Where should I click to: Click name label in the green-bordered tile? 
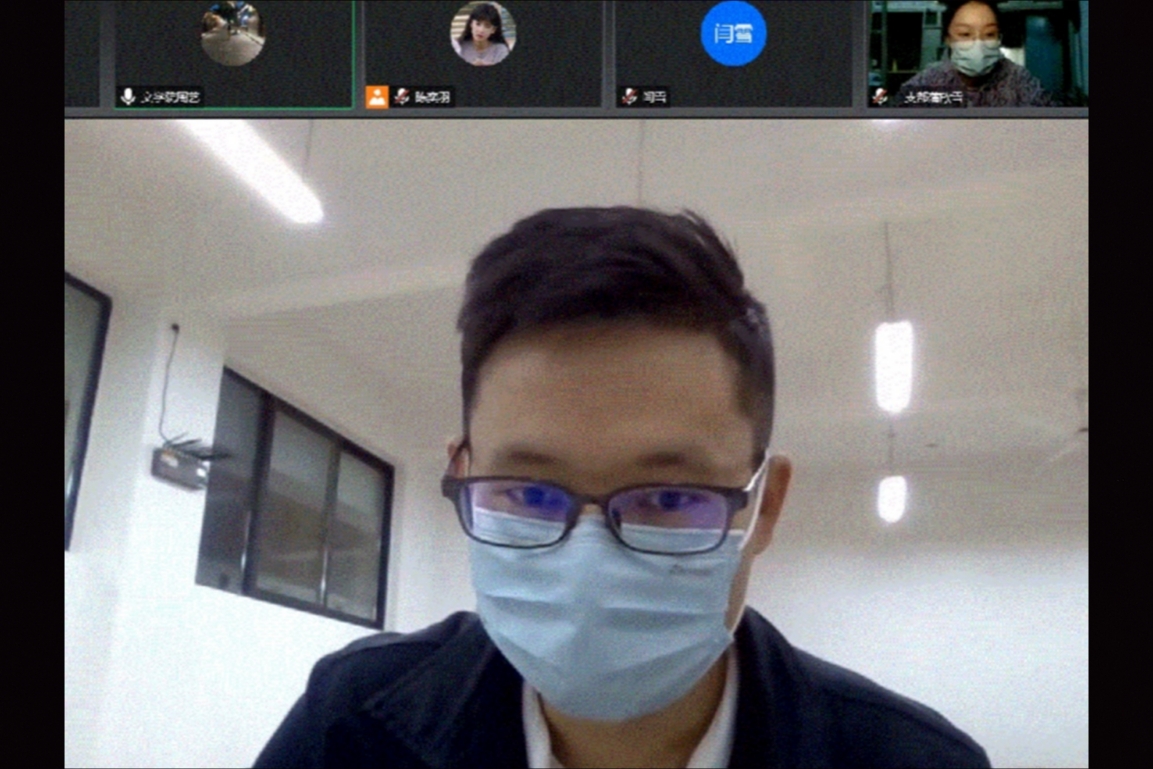tap(170, 97)
